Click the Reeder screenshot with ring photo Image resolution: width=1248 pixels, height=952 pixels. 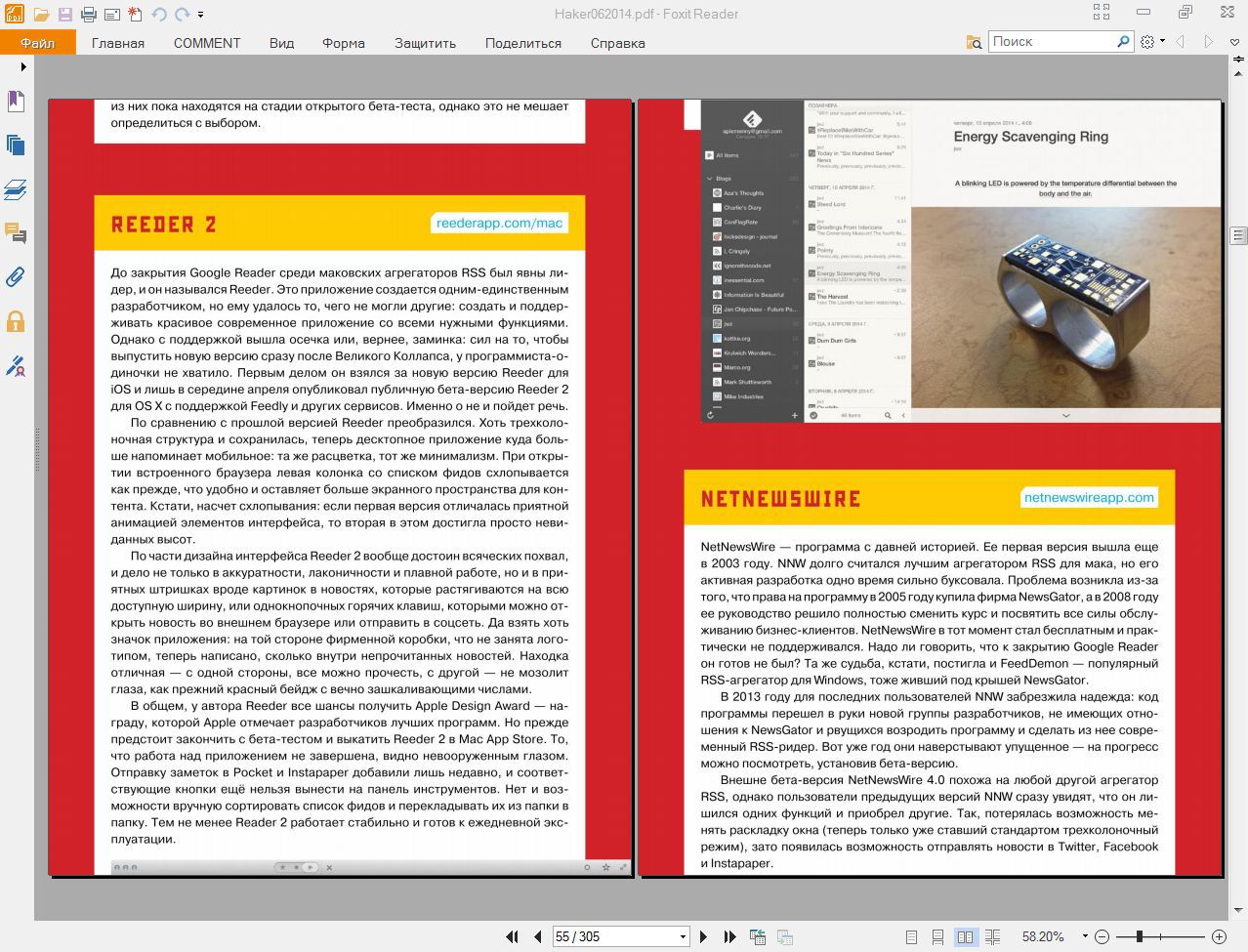(961, 261)
